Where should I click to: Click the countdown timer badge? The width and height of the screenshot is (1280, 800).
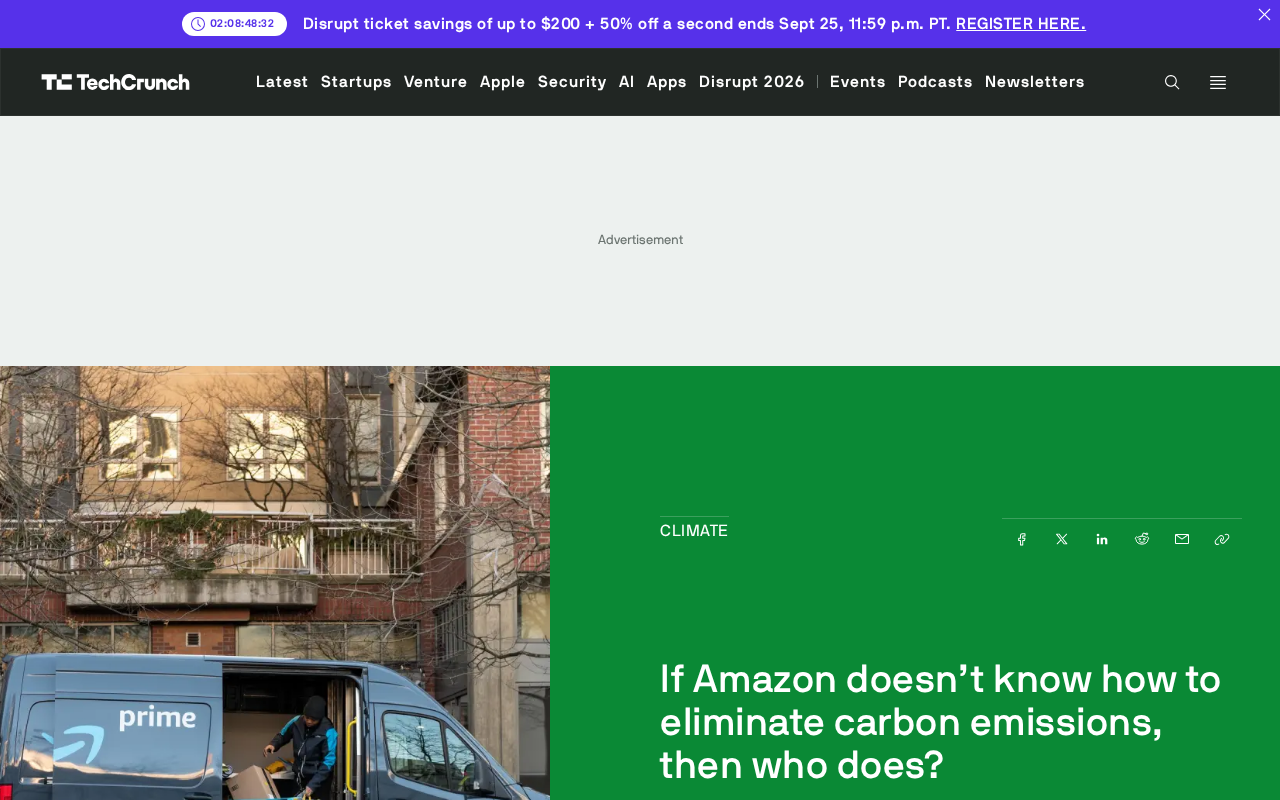click(234, 24)
